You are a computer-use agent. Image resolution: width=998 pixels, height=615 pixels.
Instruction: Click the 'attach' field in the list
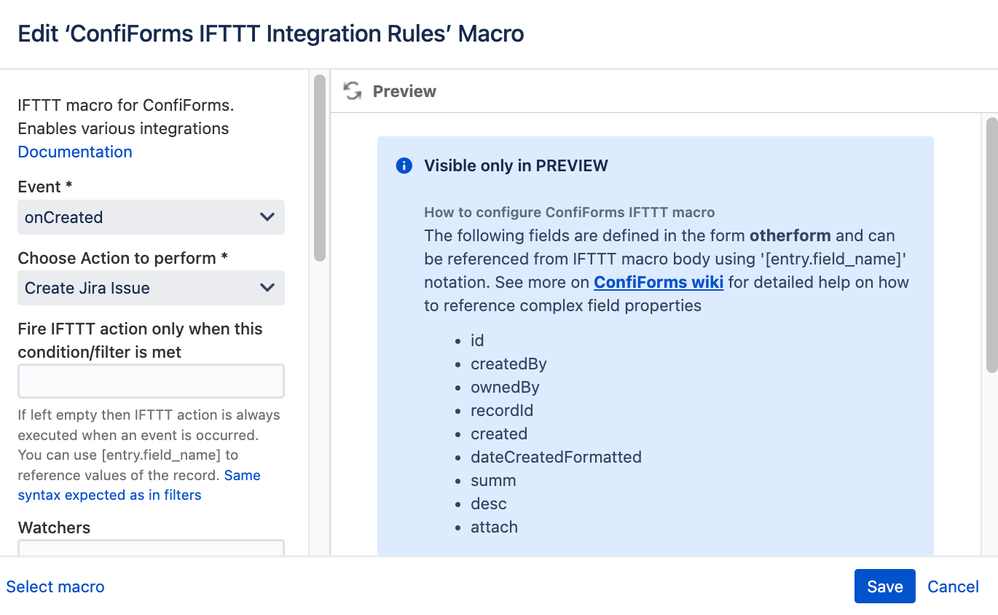pos(494,527)
